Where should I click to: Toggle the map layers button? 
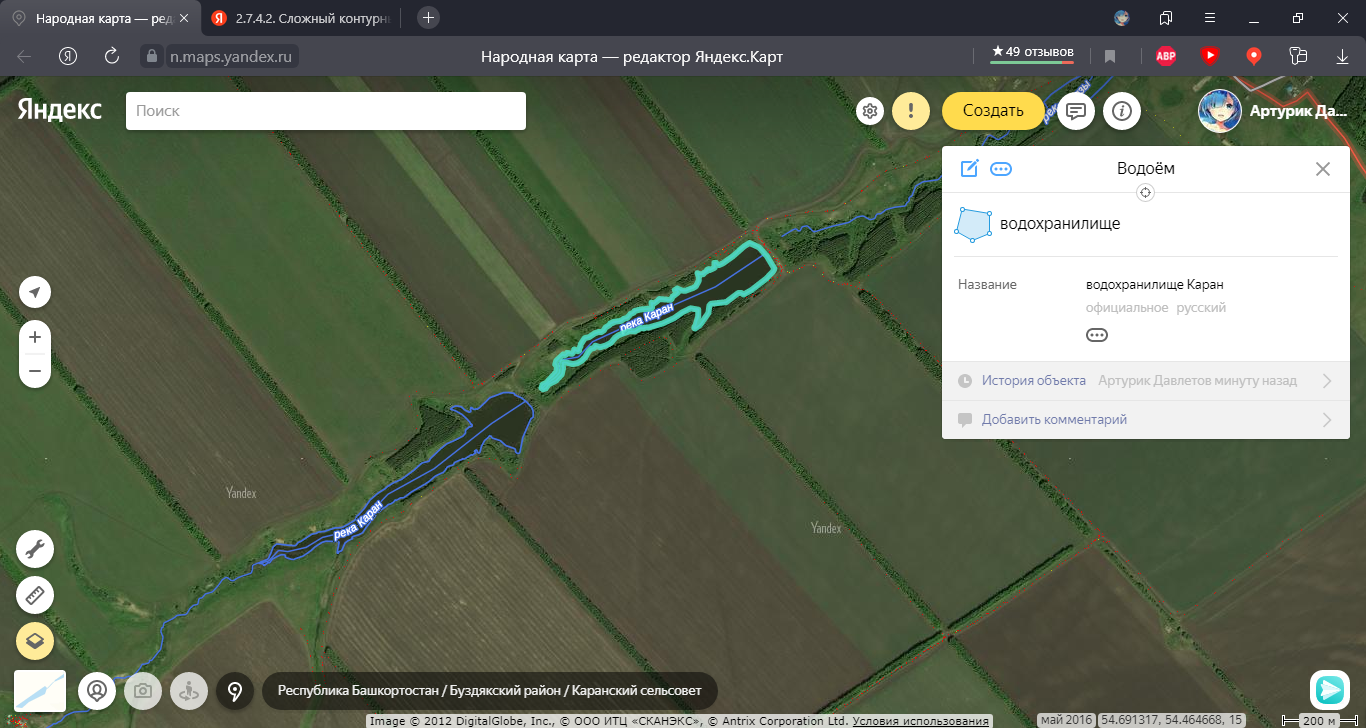point(35,641)
